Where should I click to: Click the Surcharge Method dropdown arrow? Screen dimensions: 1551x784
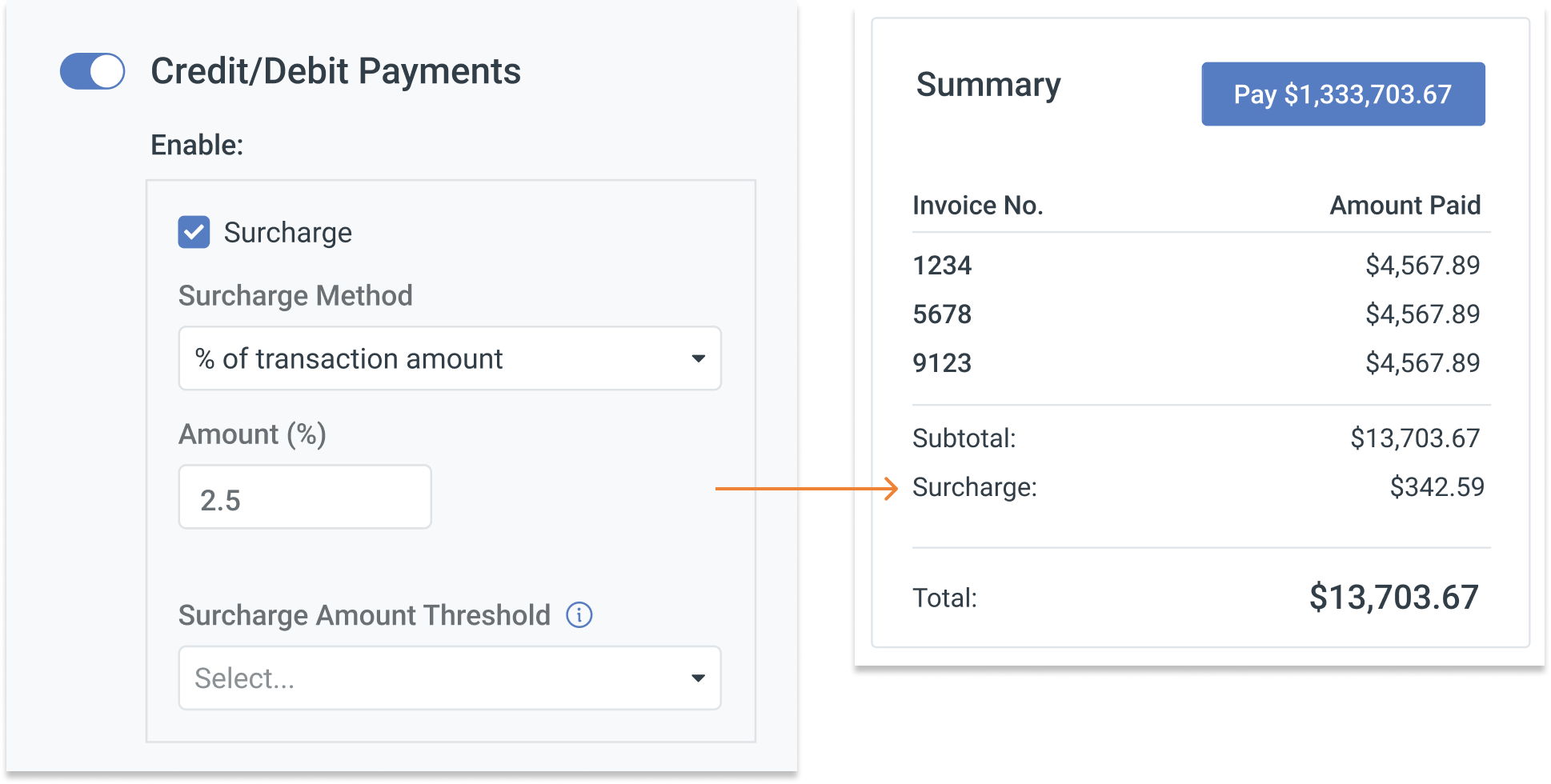tap(698, 358)
